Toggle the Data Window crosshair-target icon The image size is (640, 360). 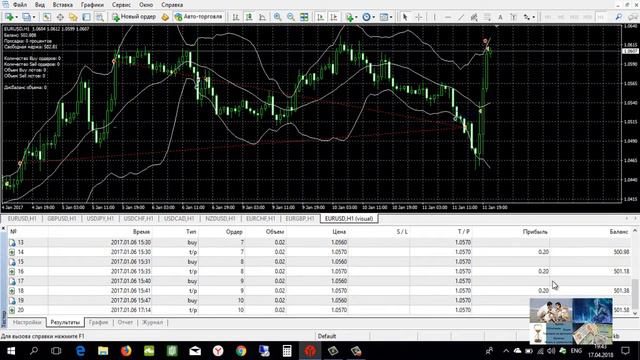pyautogui.click(x=60, y=17)
